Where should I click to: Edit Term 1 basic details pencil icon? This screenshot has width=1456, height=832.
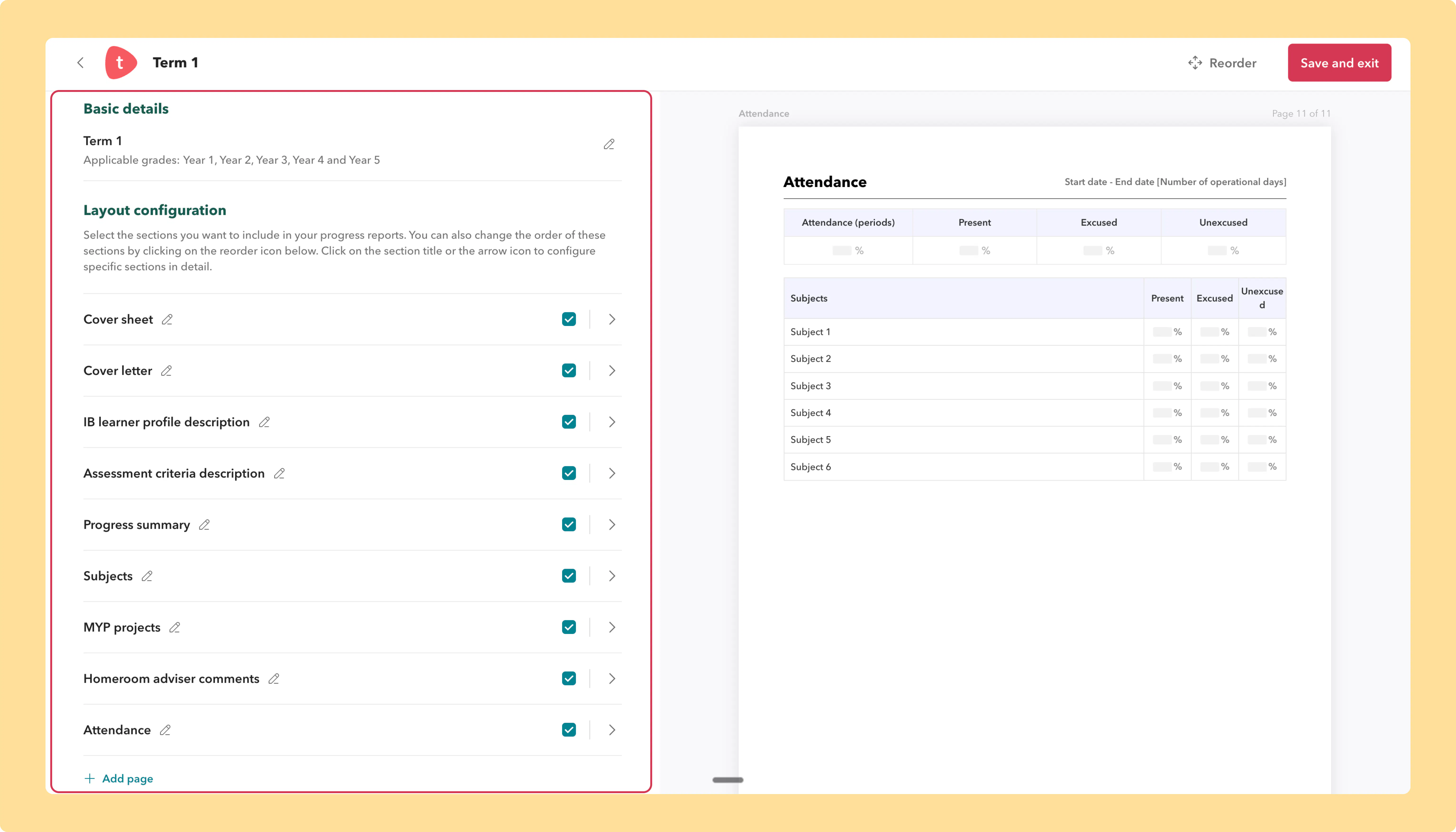click(x=609, y=144)
